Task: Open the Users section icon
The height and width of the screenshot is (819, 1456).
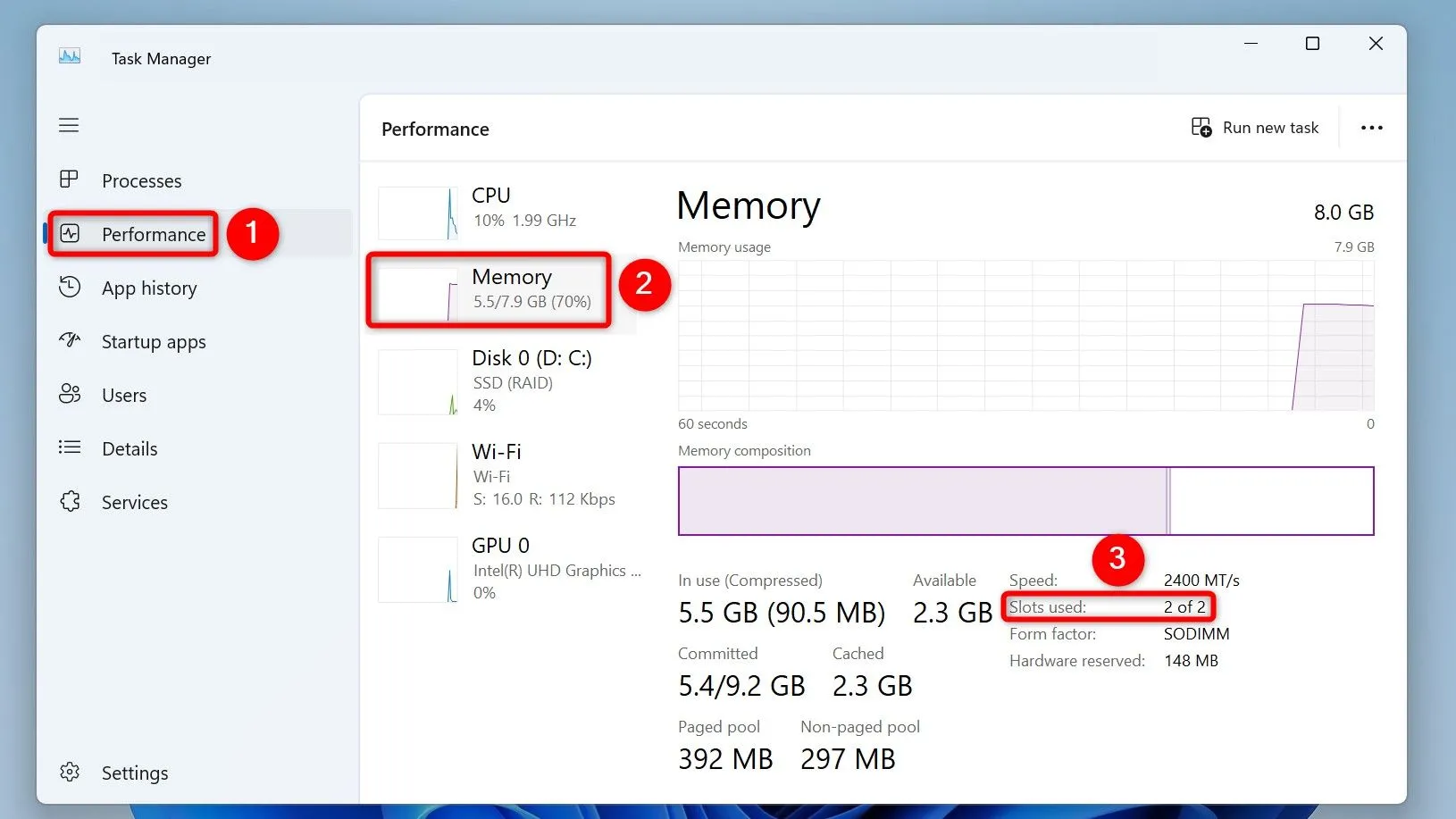Action: (70, 394)
